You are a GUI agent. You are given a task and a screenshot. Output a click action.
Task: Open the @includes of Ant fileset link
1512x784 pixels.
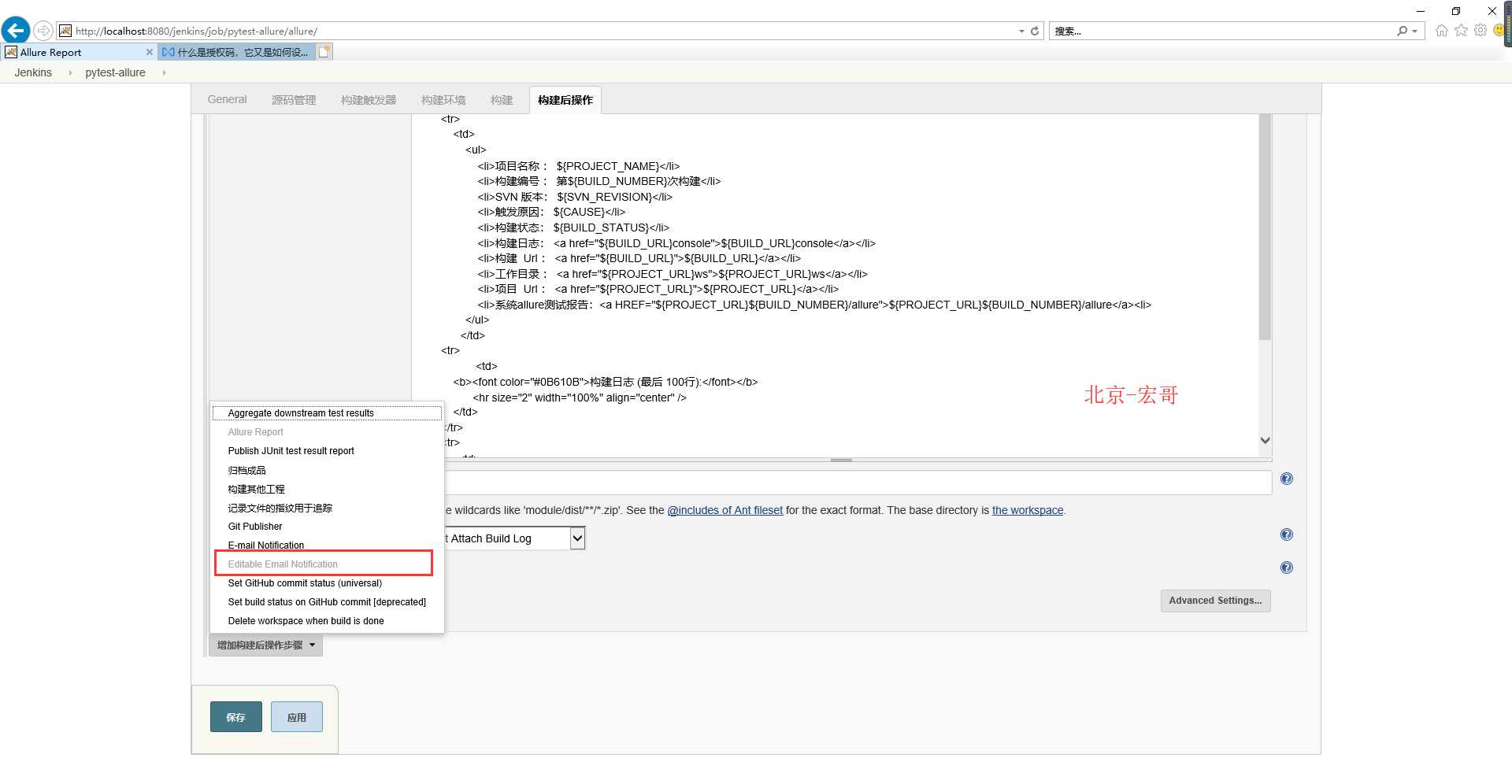click(x=724, y=510)
